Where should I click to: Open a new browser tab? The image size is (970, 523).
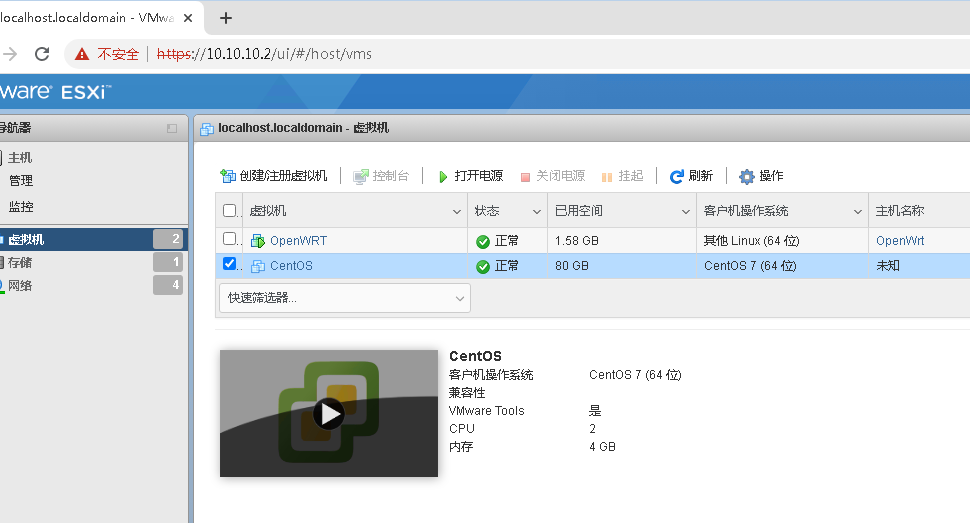pos(226,18)
